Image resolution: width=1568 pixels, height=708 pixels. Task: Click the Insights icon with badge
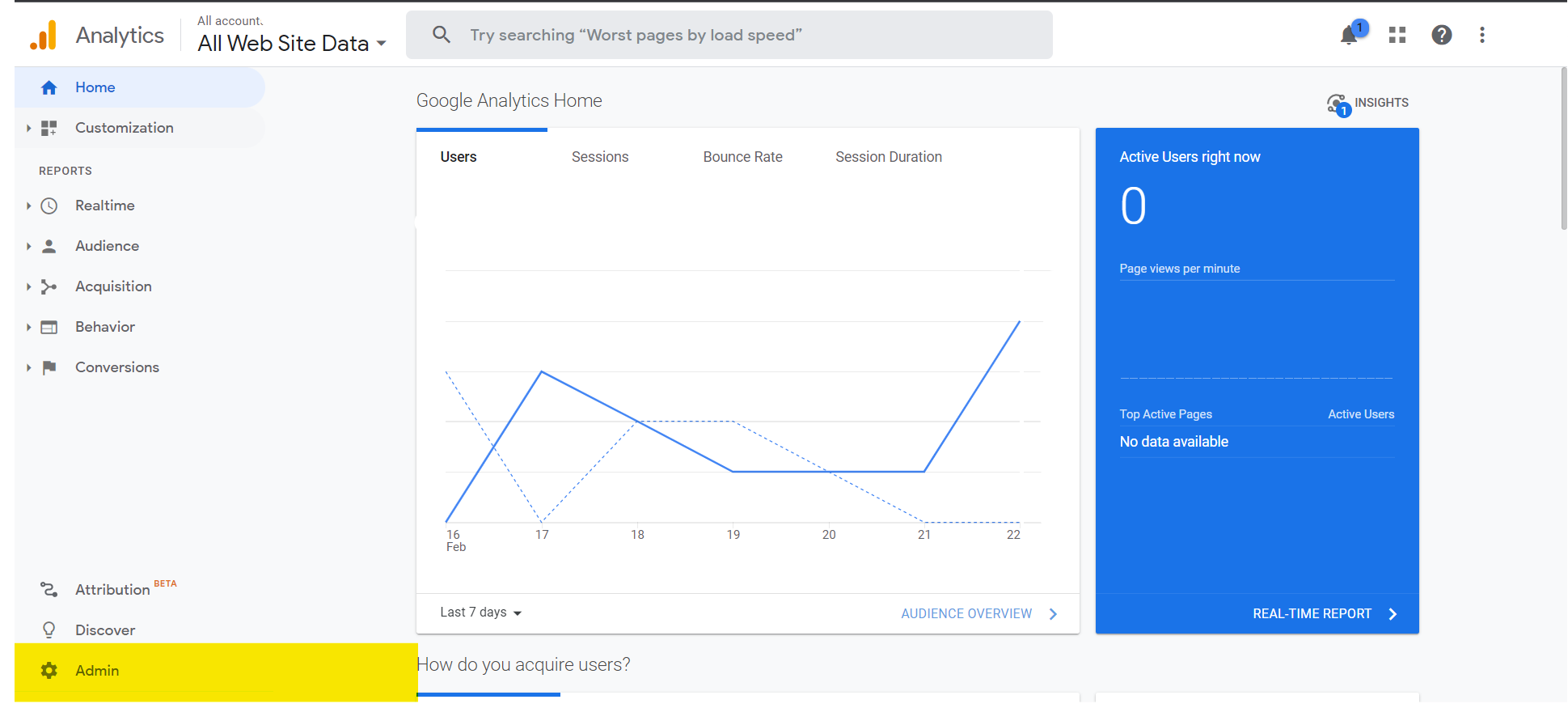click(x=1338, y=104)
